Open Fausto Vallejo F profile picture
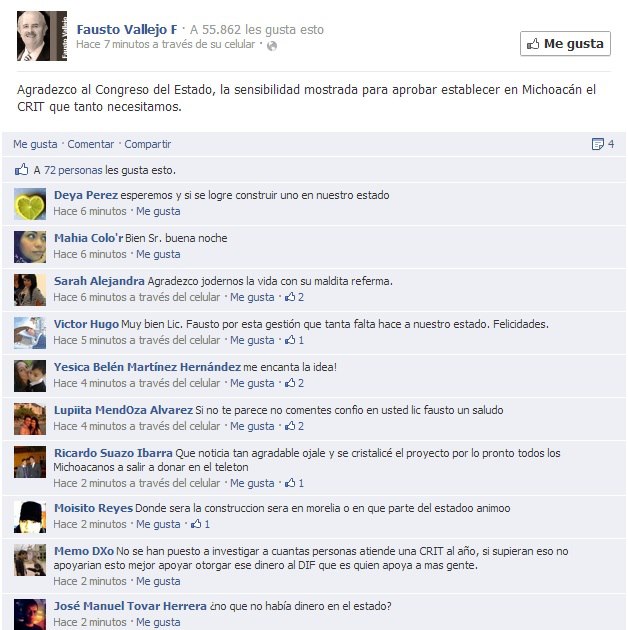 [x=42, y=36]
